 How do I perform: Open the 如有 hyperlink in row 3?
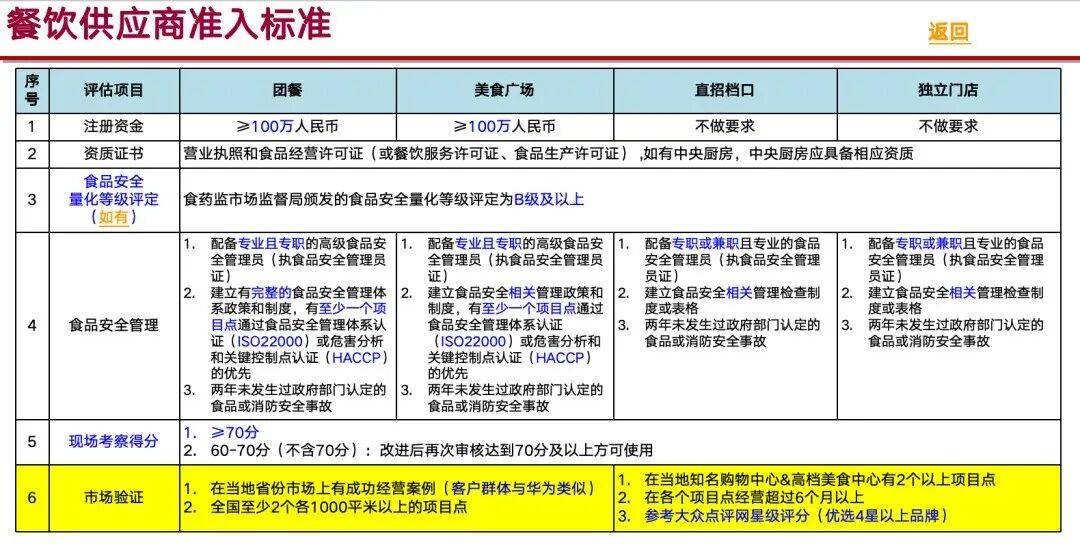(113, 217)
